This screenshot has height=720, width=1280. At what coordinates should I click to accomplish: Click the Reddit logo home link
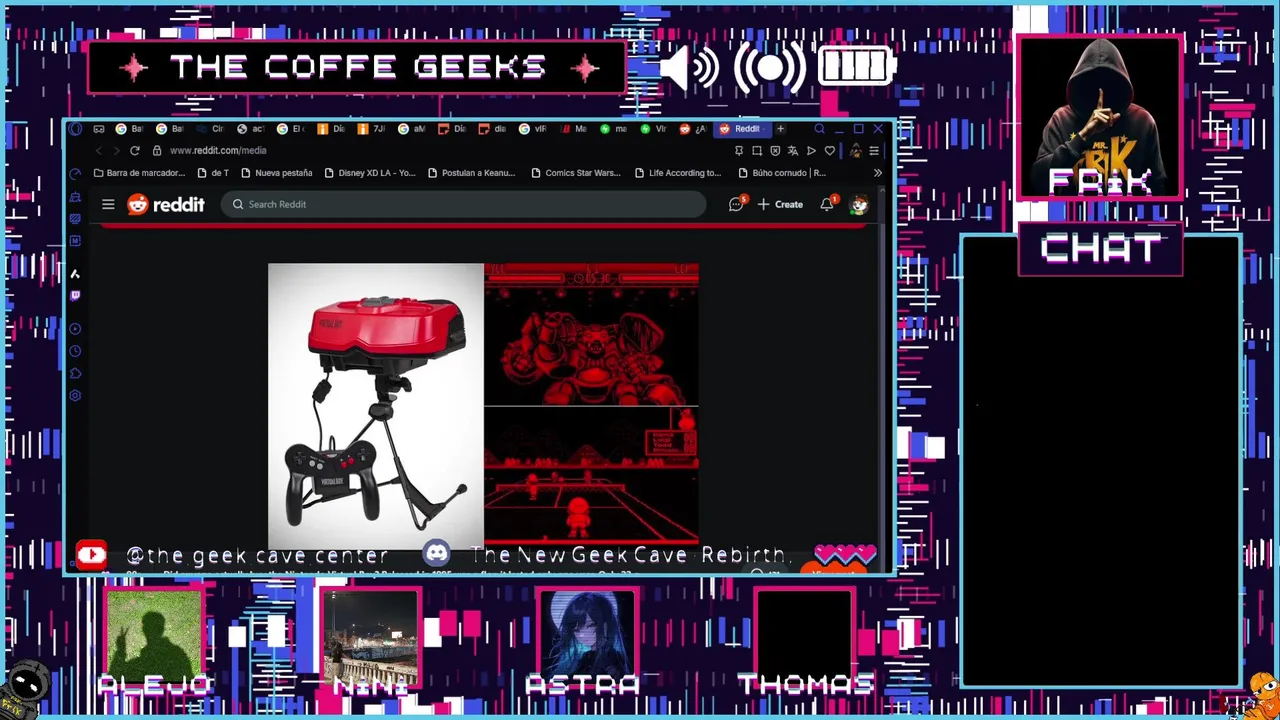pos(166,204)
